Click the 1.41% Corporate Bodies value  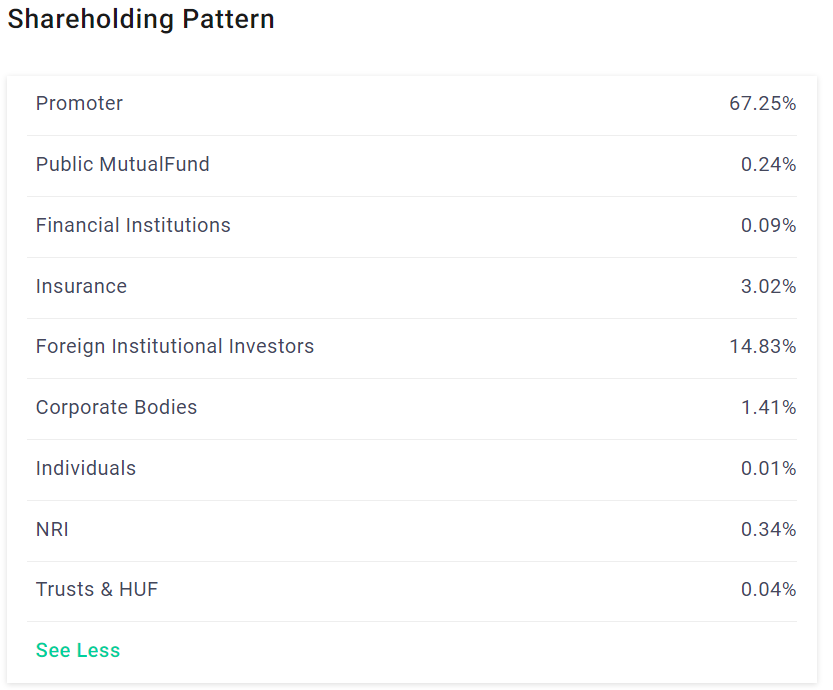click(x=768, y=408)
